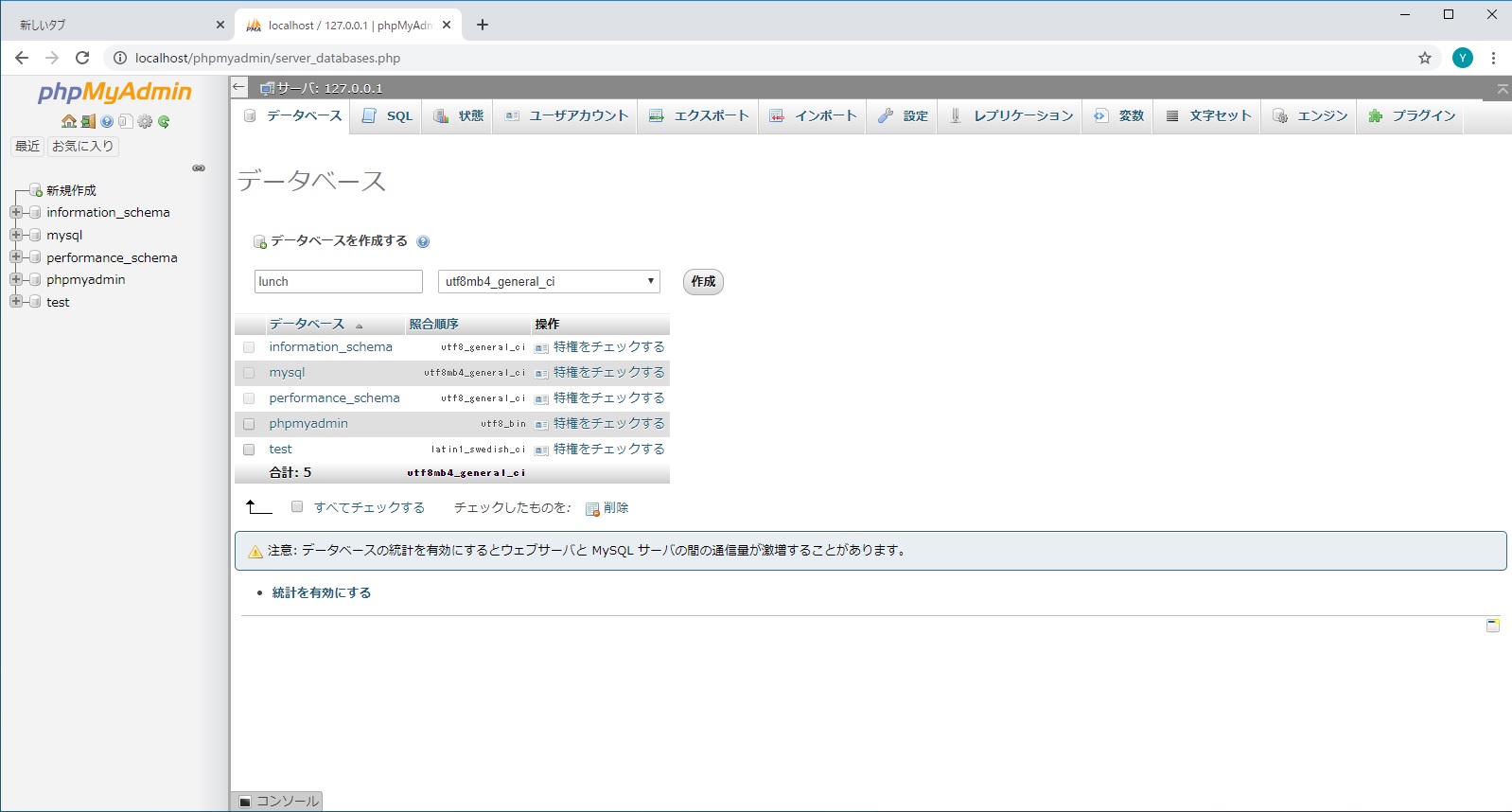Click the phpmyadmin link in database table

tap(308, 424)
